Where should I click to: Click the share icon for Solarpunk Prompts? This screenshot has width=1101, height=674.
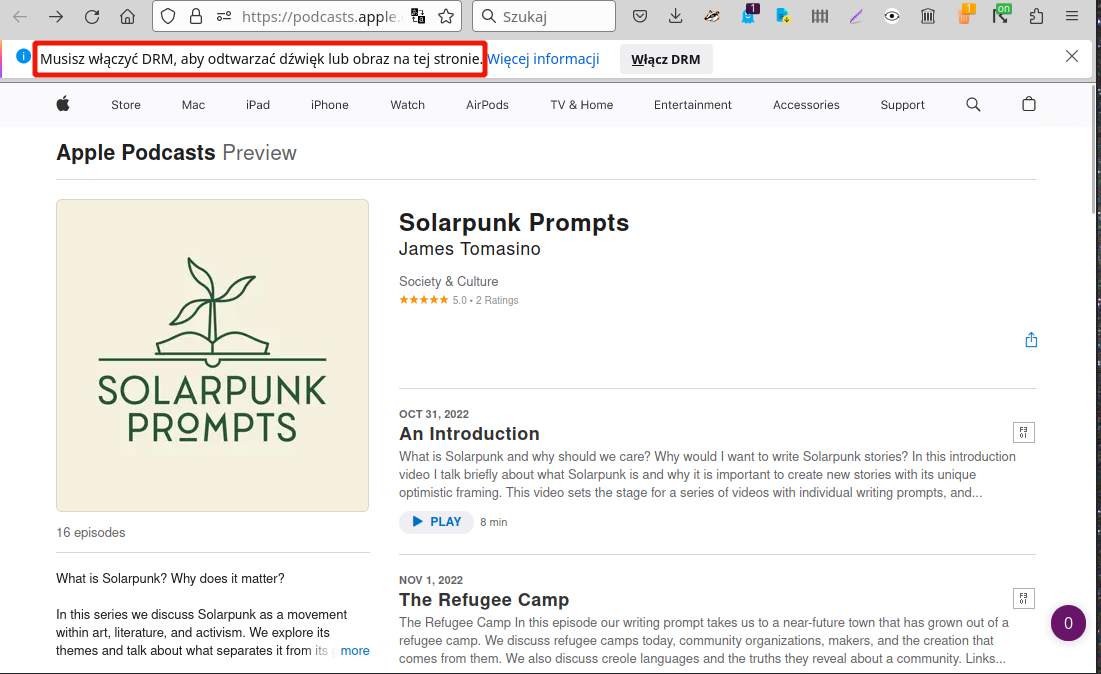1031,340
